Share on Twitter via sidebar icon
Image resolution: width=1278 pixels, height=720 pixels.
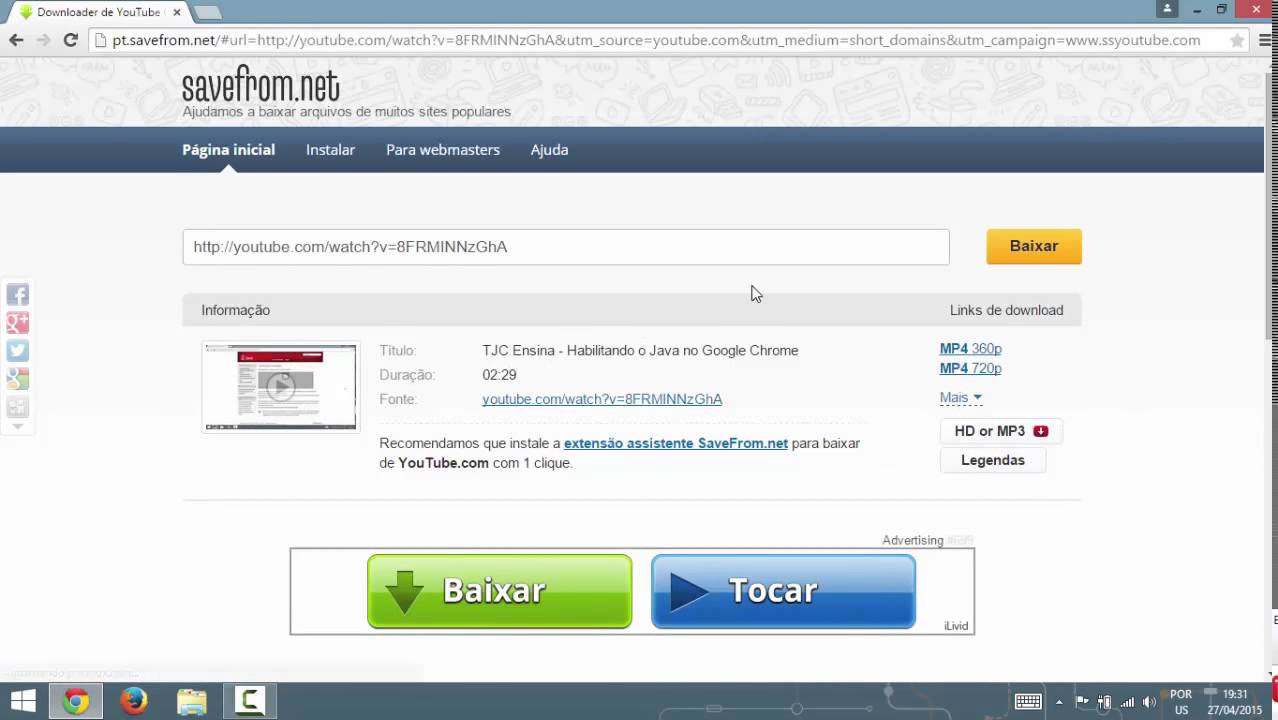pos(17,351)
